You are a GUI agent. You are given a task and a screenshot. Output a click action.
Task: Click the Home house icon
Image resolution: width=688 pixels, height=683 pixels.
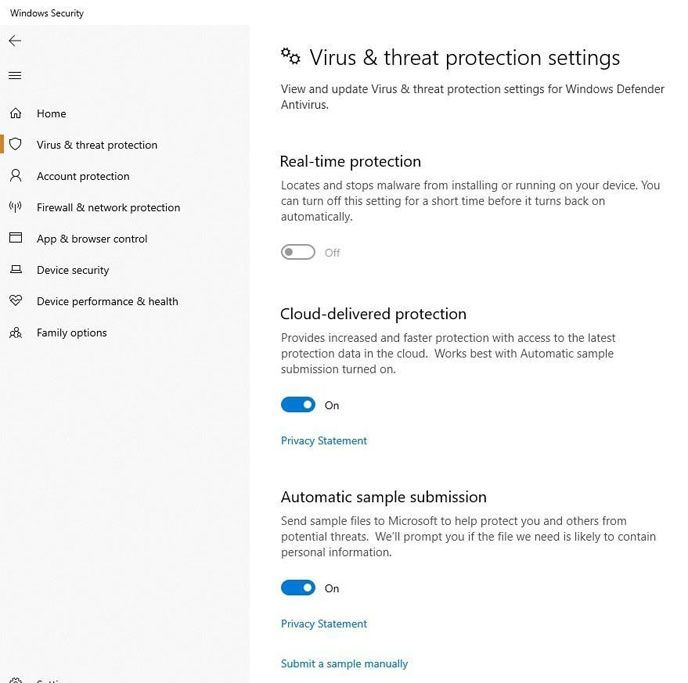pos(15,114)
